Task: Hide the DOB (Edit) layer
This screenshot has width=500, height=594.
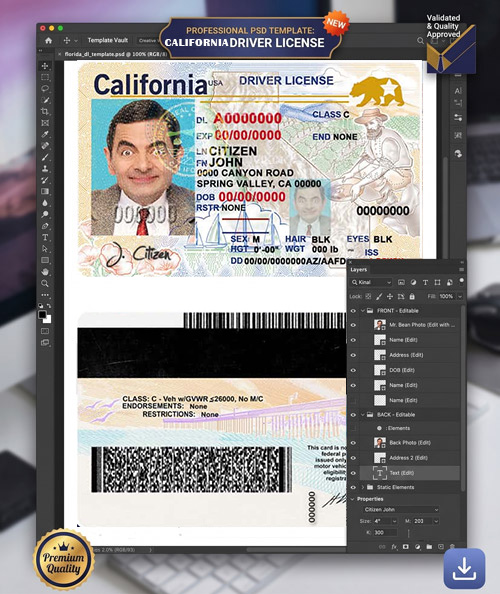Action: [x=353, y=370]
